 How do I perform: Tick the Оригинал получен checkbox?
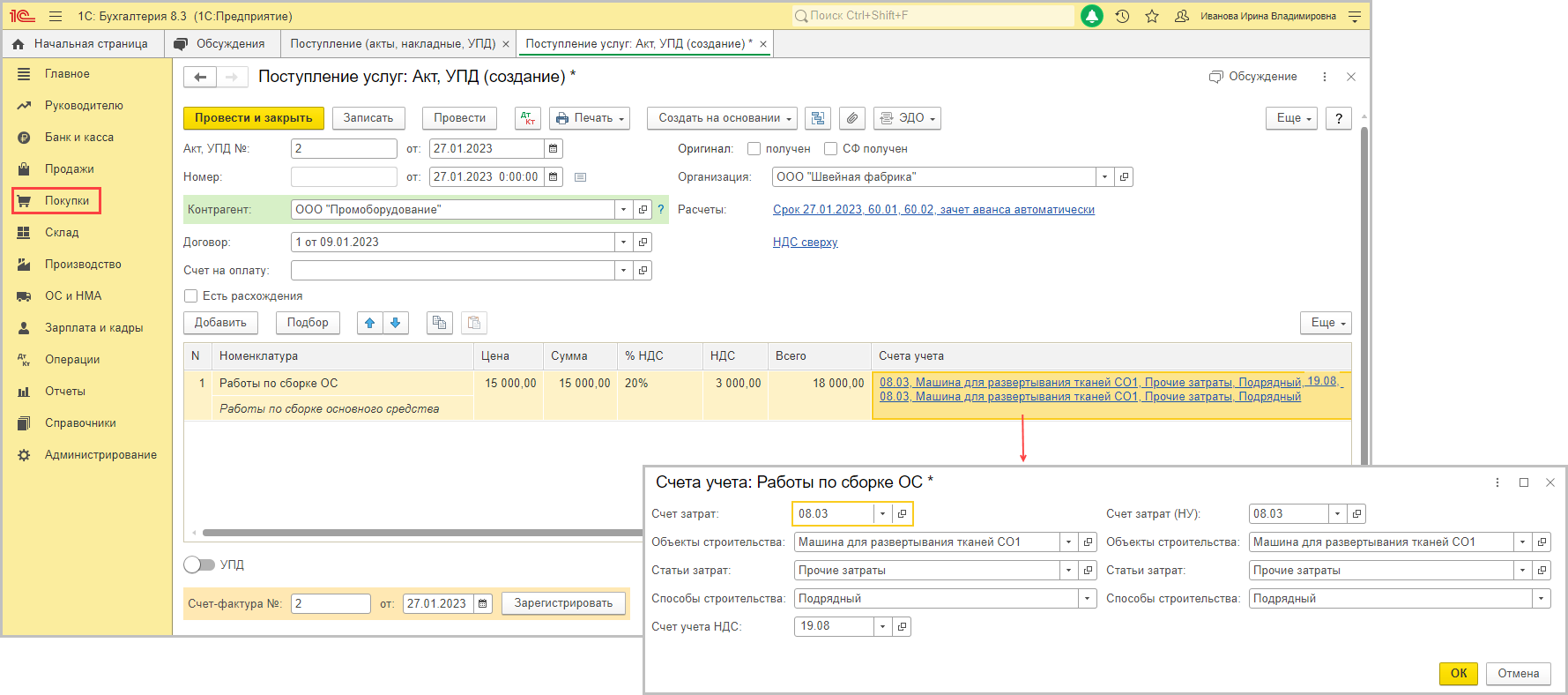click(x=754, y=149)
